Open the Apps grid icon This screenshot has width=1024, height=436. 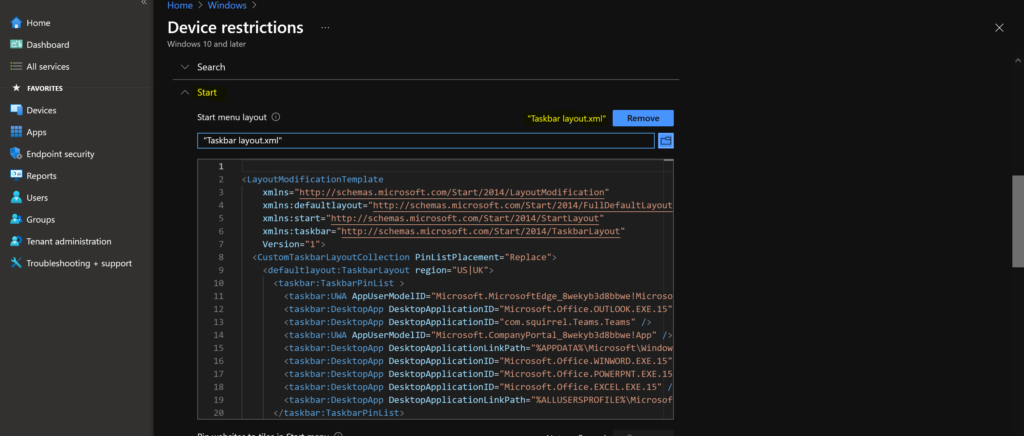(16, 132)
